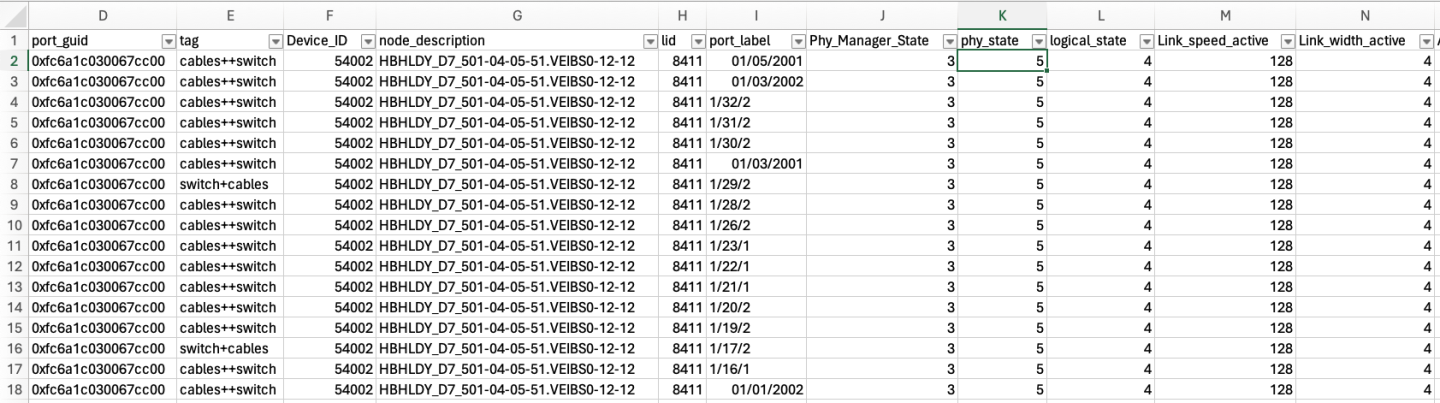Select the row 8 header
The image size is (1440, 403).
(14, 184)
